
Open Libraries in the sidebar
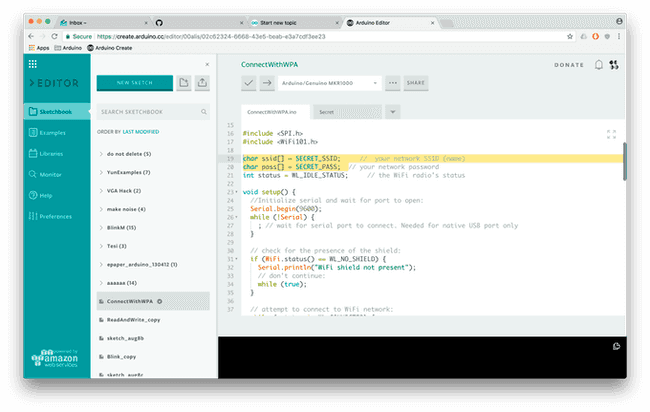48,153
